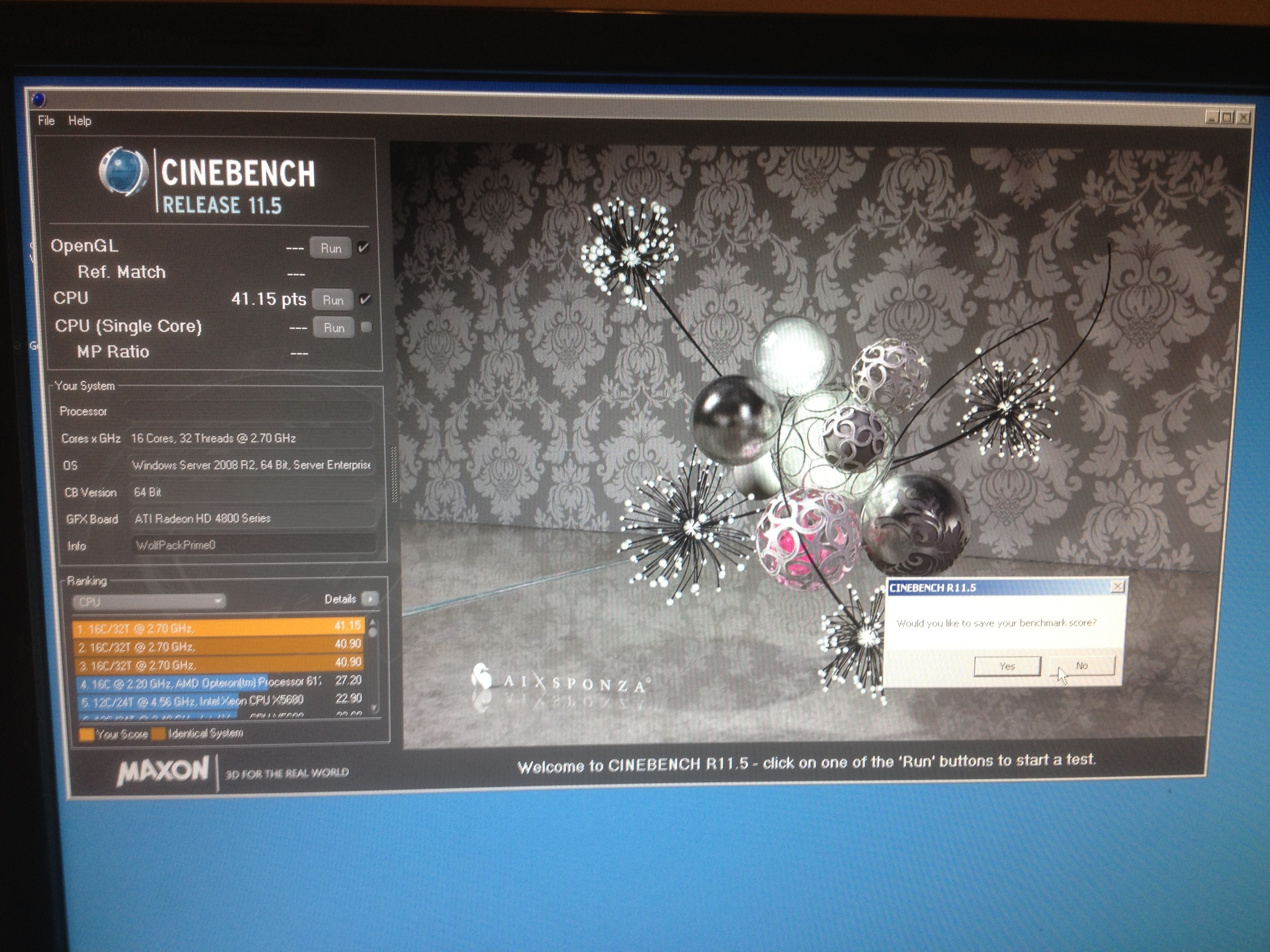1270x952 pixels.
Task: Enable the CPU (Single Core) checkbox
Action: point(366,327)
